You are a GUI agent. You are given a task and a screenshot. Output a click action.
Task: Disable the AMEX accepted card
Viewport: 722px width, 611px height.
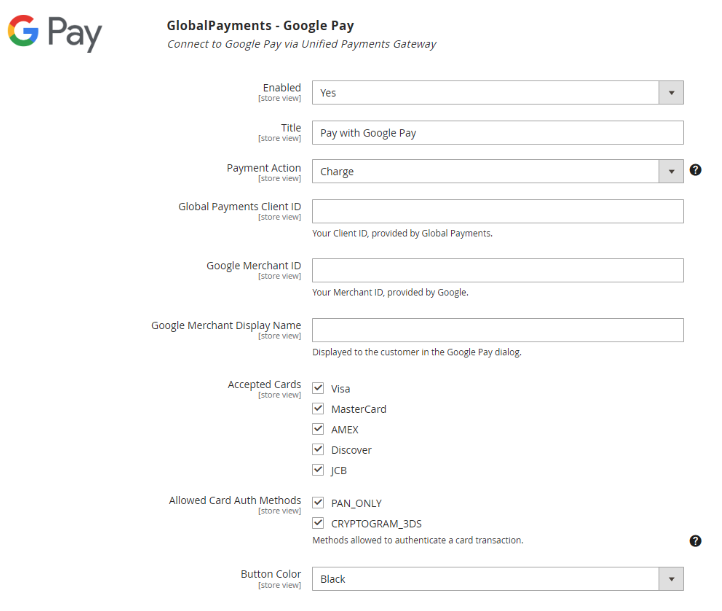pos(318,429)
